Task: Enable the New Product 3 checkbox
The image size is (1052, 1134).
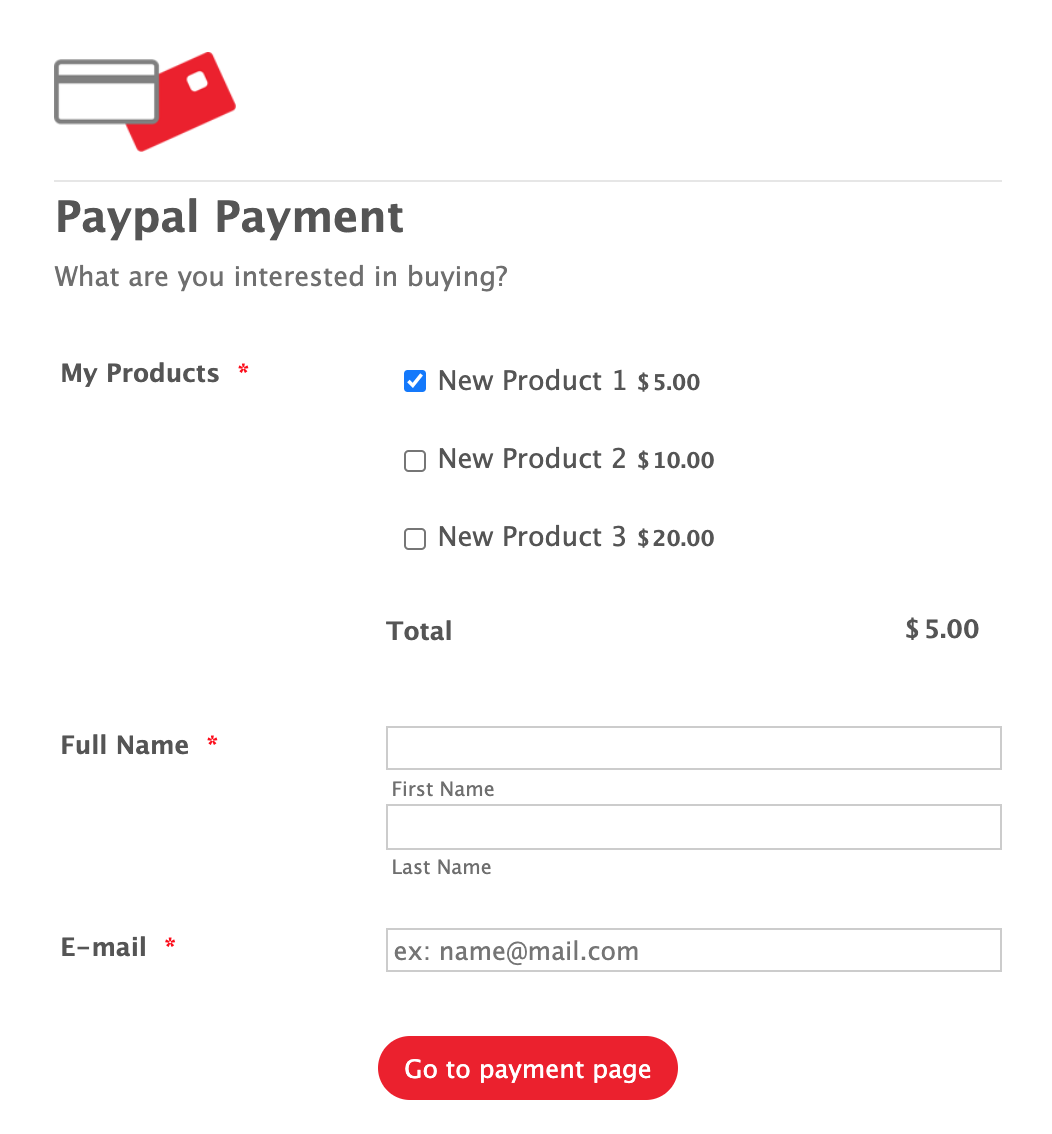Action: [415, 539]
